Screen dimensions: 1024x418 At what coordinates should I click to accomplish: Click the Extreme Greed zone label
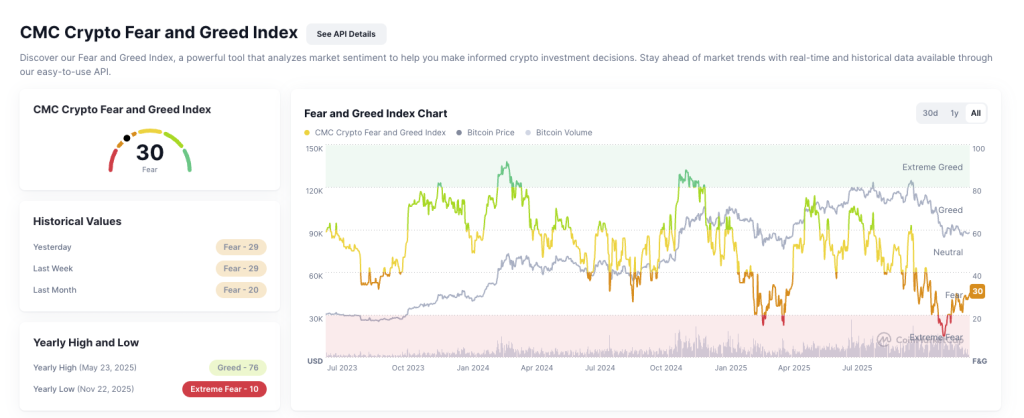click(932, 167)
